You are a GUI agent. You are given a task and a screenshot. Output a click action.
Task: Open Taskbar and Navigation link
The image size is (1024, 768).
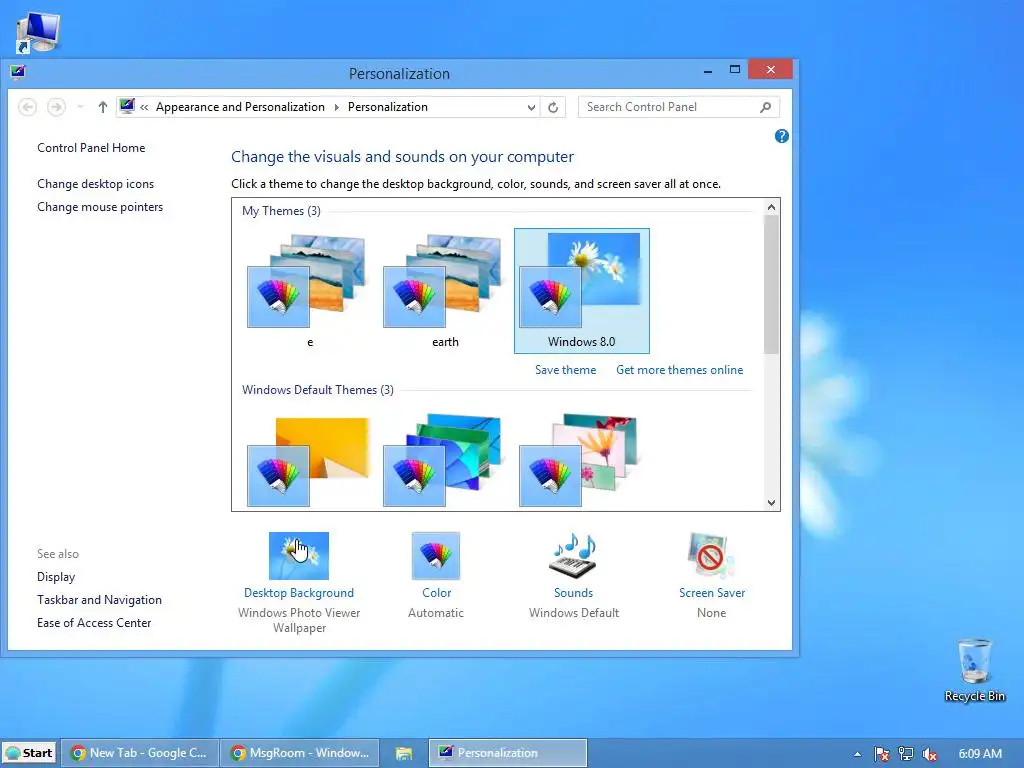(x=99, y=600)
